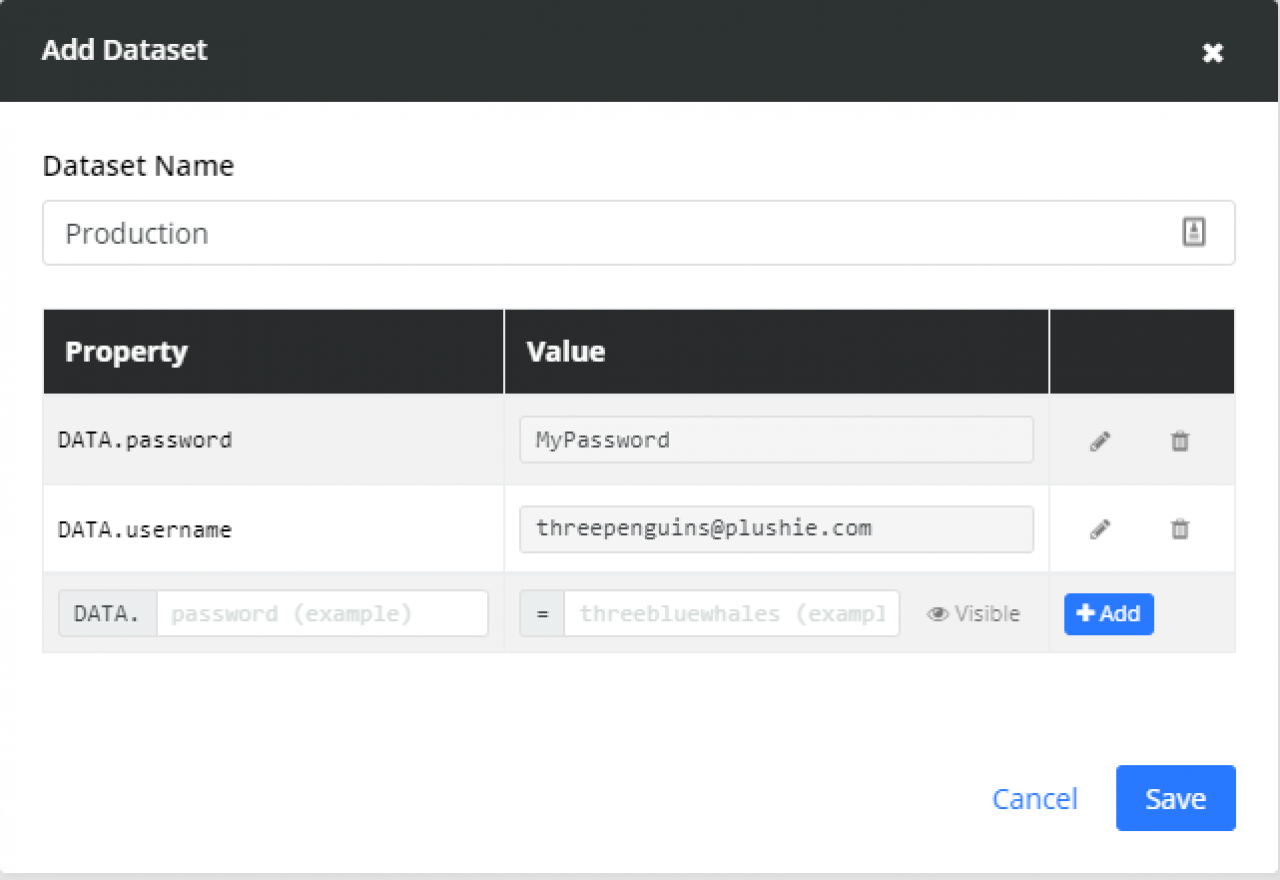Click the eye icon next to Visible

[937, 613]
